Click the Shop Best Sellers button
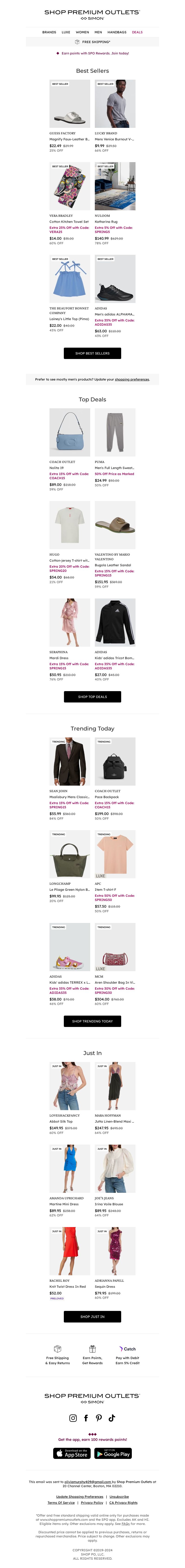Screen dimensions: 185x1568 92,353
